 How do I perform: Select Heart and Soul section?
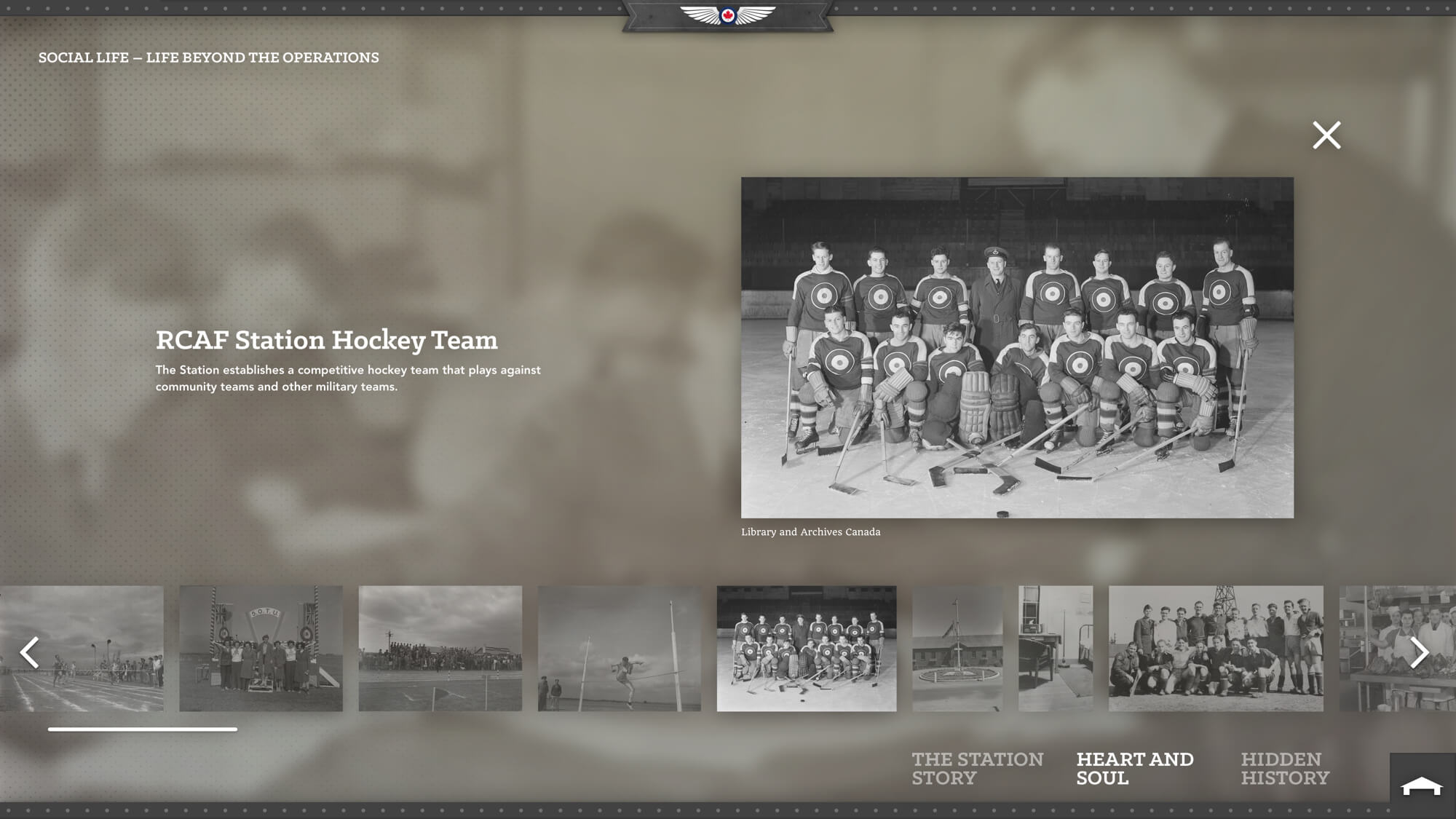(1134, 768)
